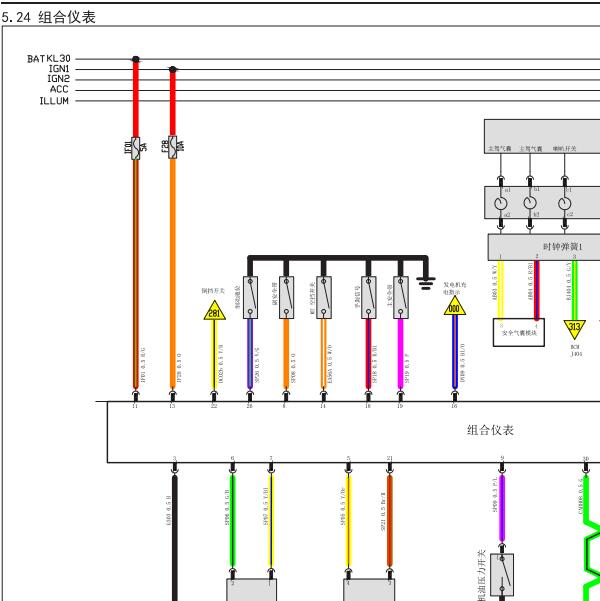Image resolution: width=600 pixels, height=601 pixels.
Task: Click the red wire from IGN1 to fuse F28
Action: click(x=173, y=103)
